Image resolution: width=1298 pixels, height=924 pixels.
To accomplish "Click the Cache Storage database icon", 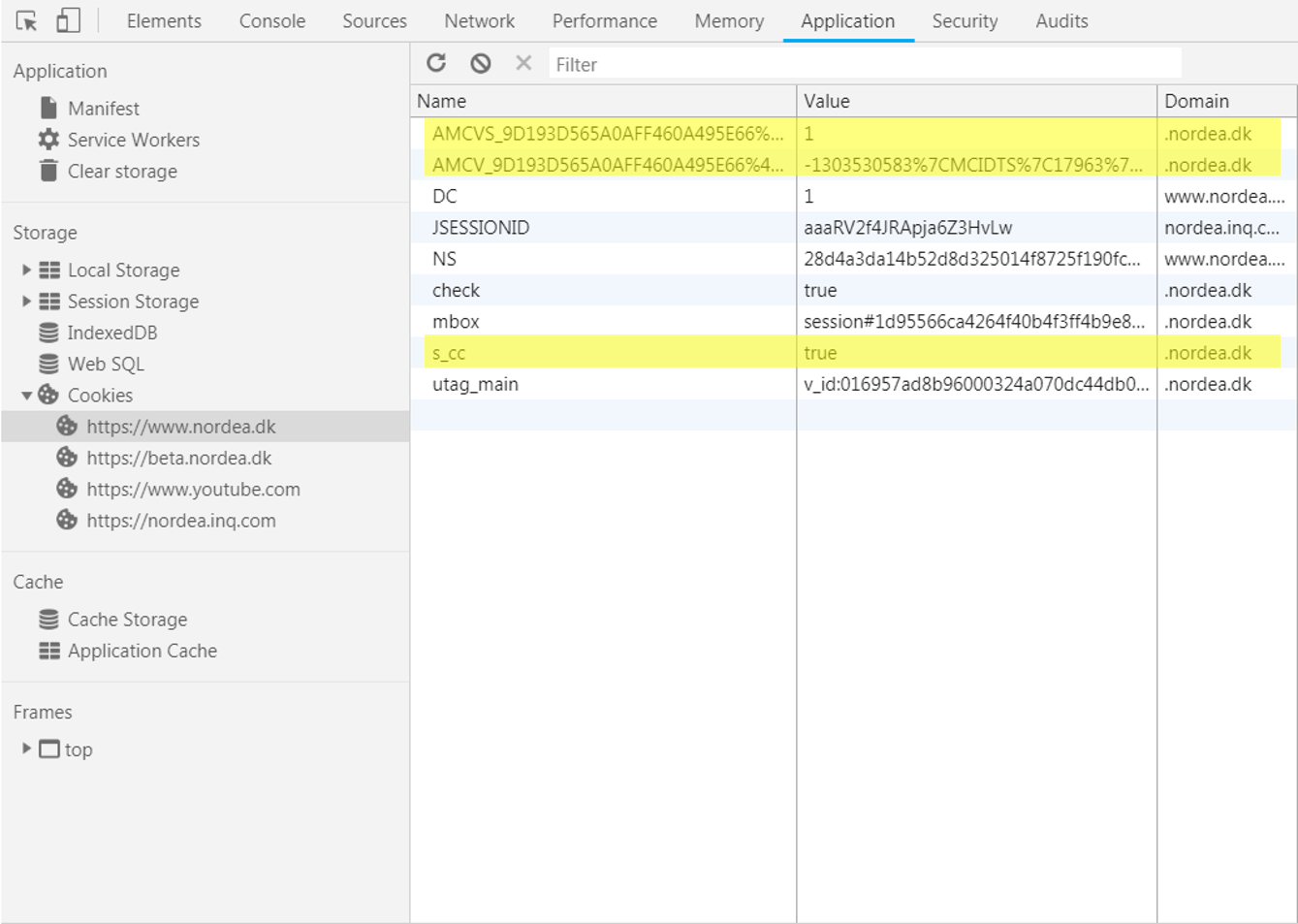I will pos(48,619).
